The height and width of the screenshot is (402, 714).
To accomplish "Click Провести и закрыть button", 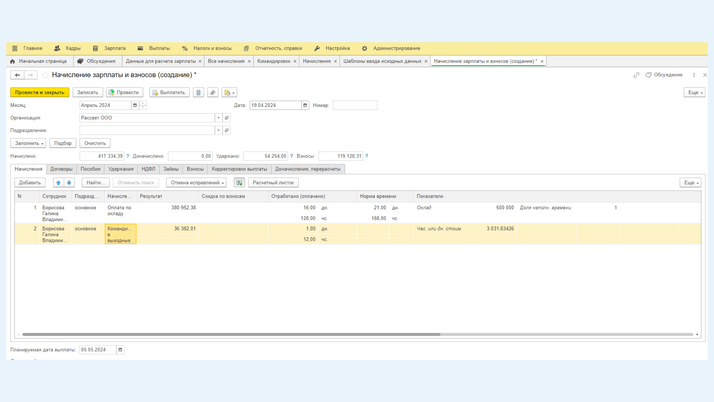I will pyautogui.click(x=40, y=92).
